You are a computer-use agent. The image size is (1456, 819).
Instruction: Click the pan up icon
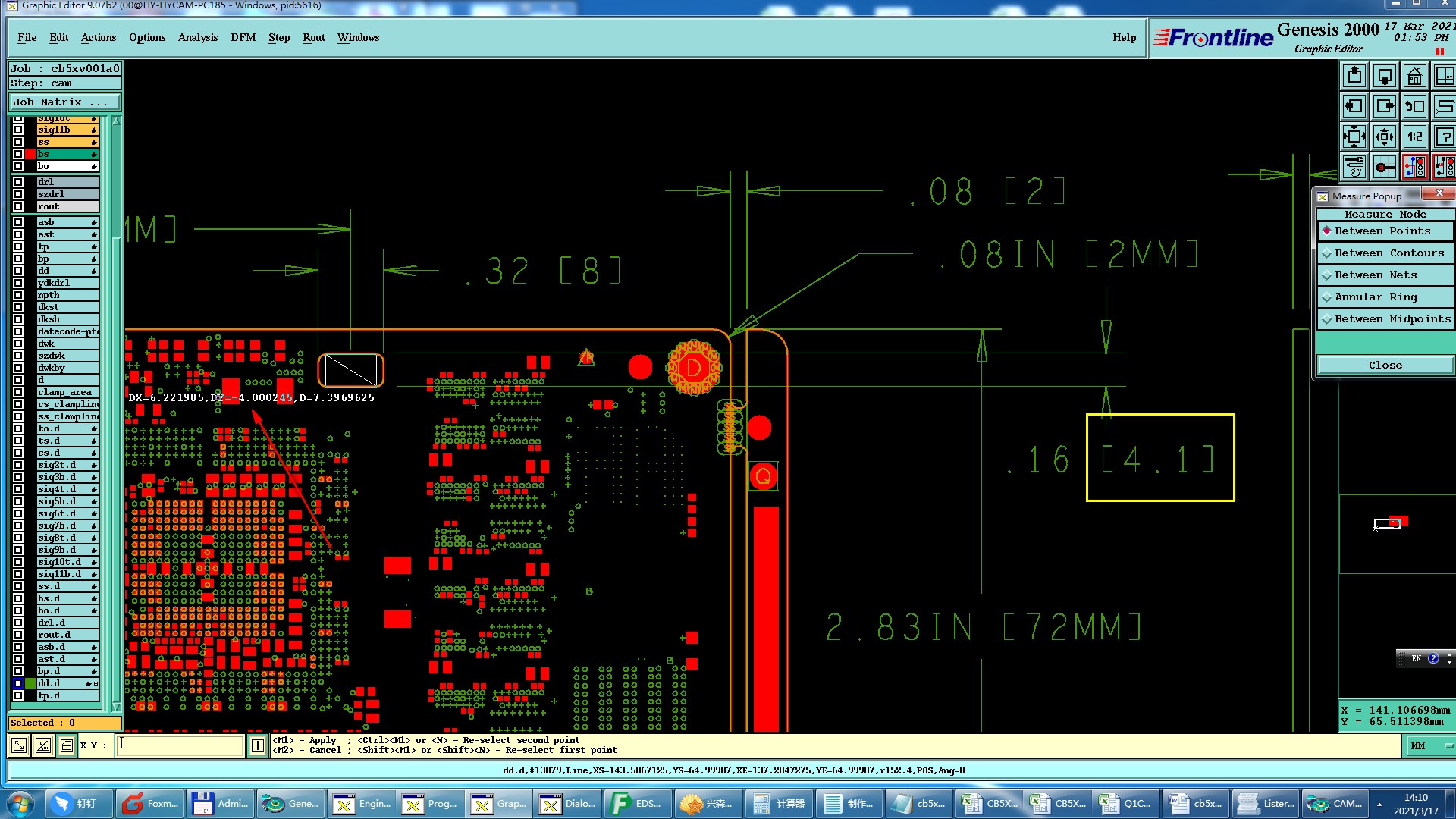(1354, 77)
